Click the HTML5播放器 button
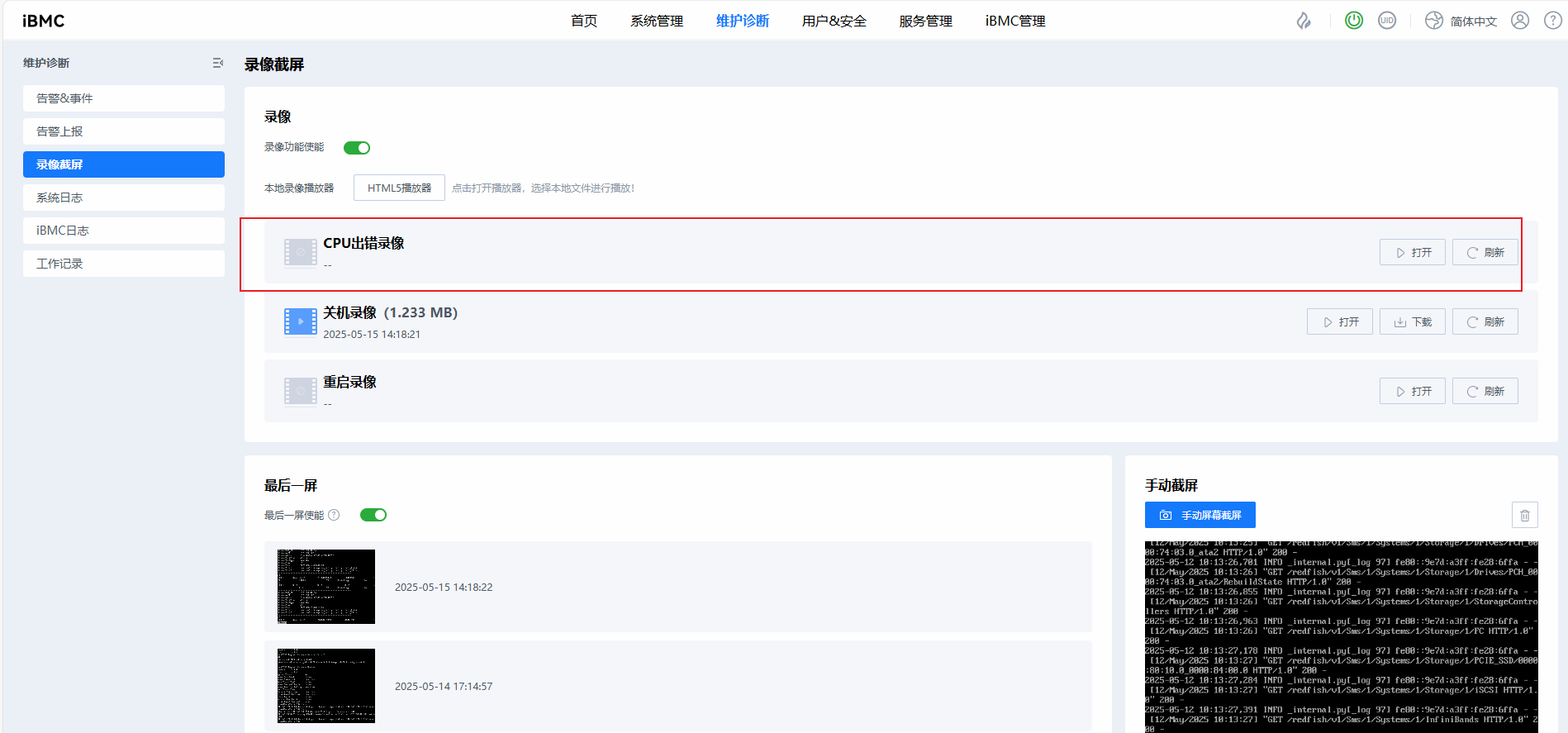1568x733 pixels. coord(399,188)
